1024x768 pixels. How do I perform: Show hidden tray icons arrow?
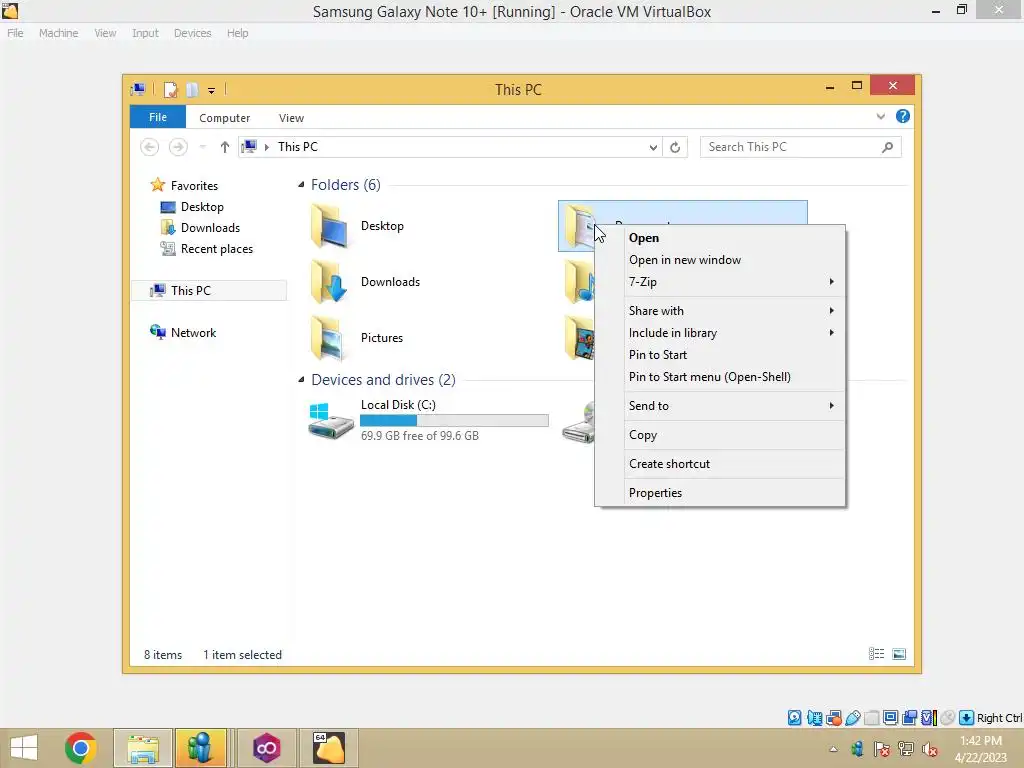pos(833,749)
